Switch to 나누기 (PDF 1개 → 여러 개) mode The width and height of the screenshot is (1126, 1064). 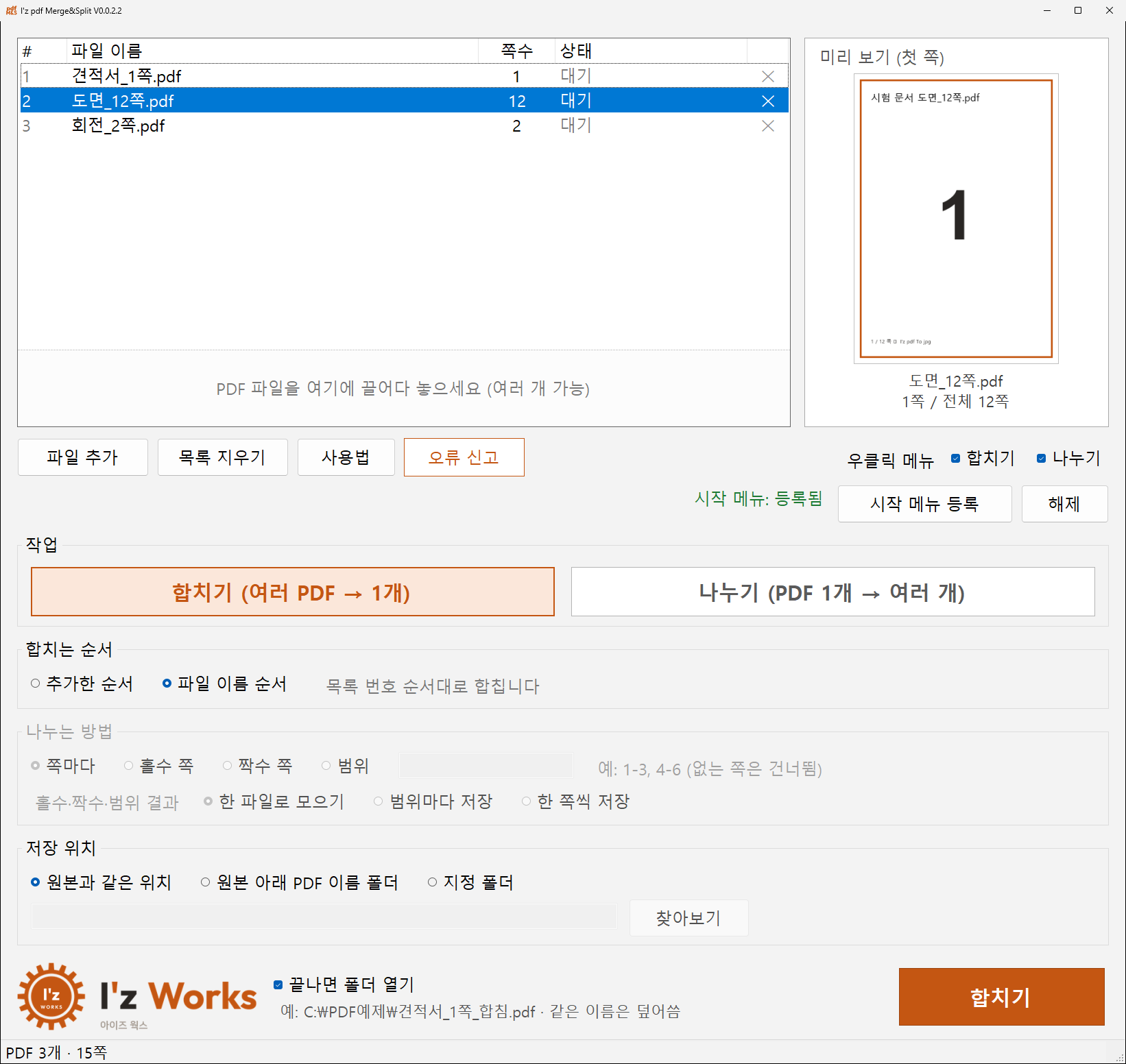tap(832, 592)
